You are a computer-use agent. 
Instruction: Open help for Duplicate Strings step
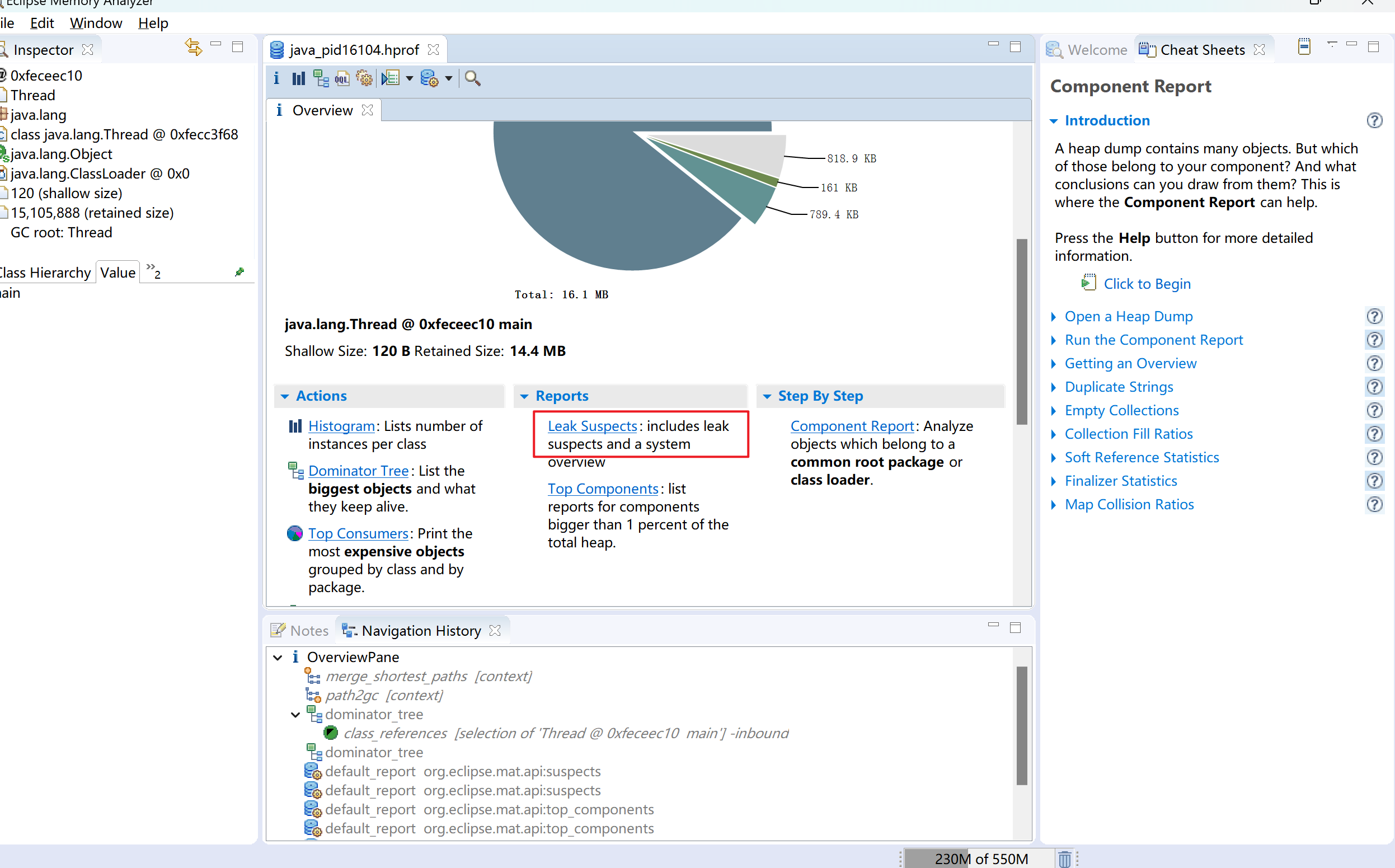[1374, 387]
